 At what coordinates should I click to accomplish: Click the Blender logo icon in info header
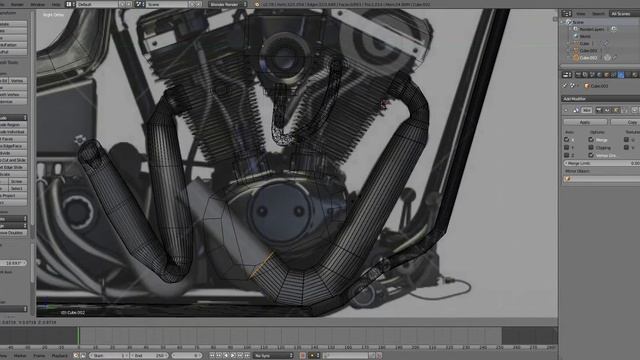pyautogui.click(x=257, y=4)
